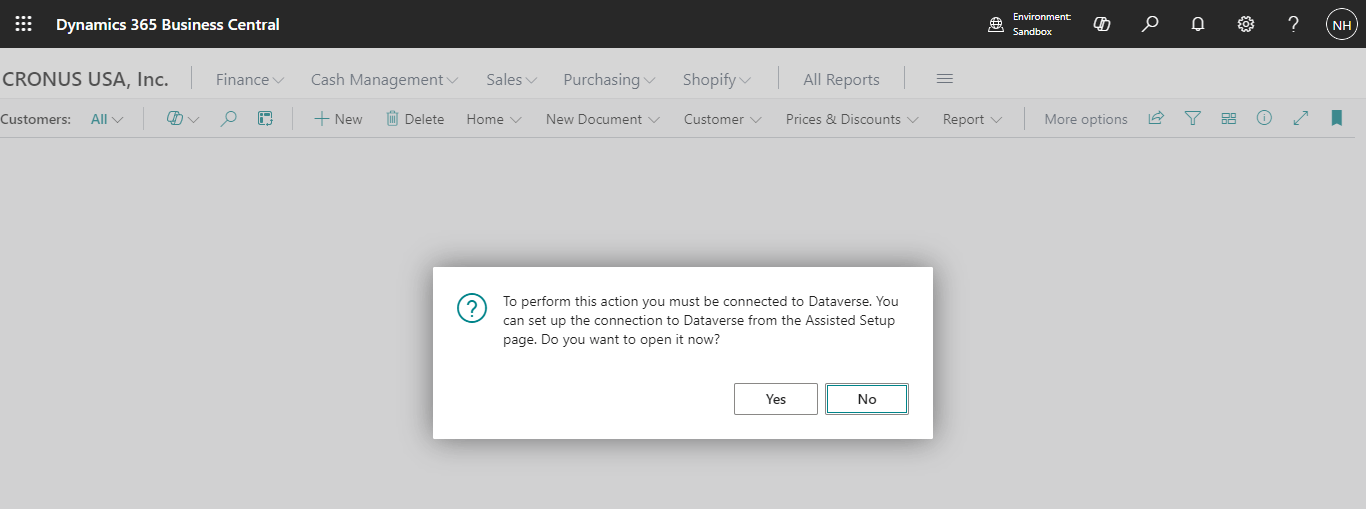This screenshot has width=1366, height=509.
Task: Open the All Reports menu item
Action: [x=841, y=80]
